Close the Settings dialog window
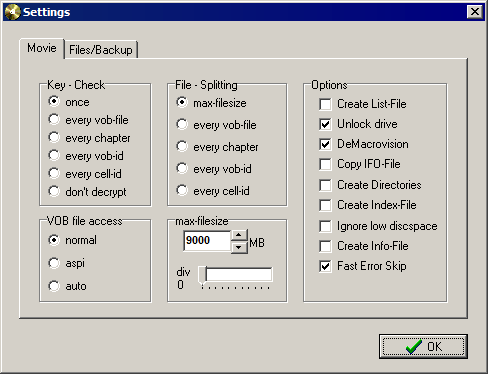 point(475,12)
